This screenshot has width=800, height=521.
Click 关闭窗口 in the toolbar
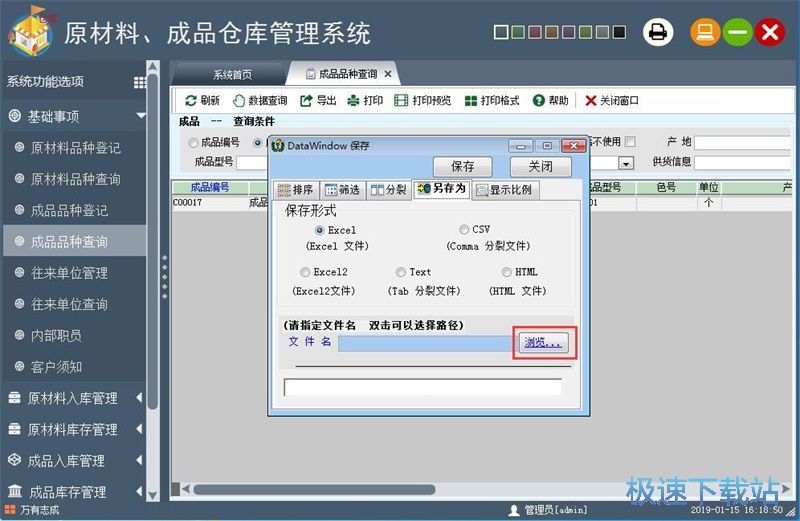point(611,101)
